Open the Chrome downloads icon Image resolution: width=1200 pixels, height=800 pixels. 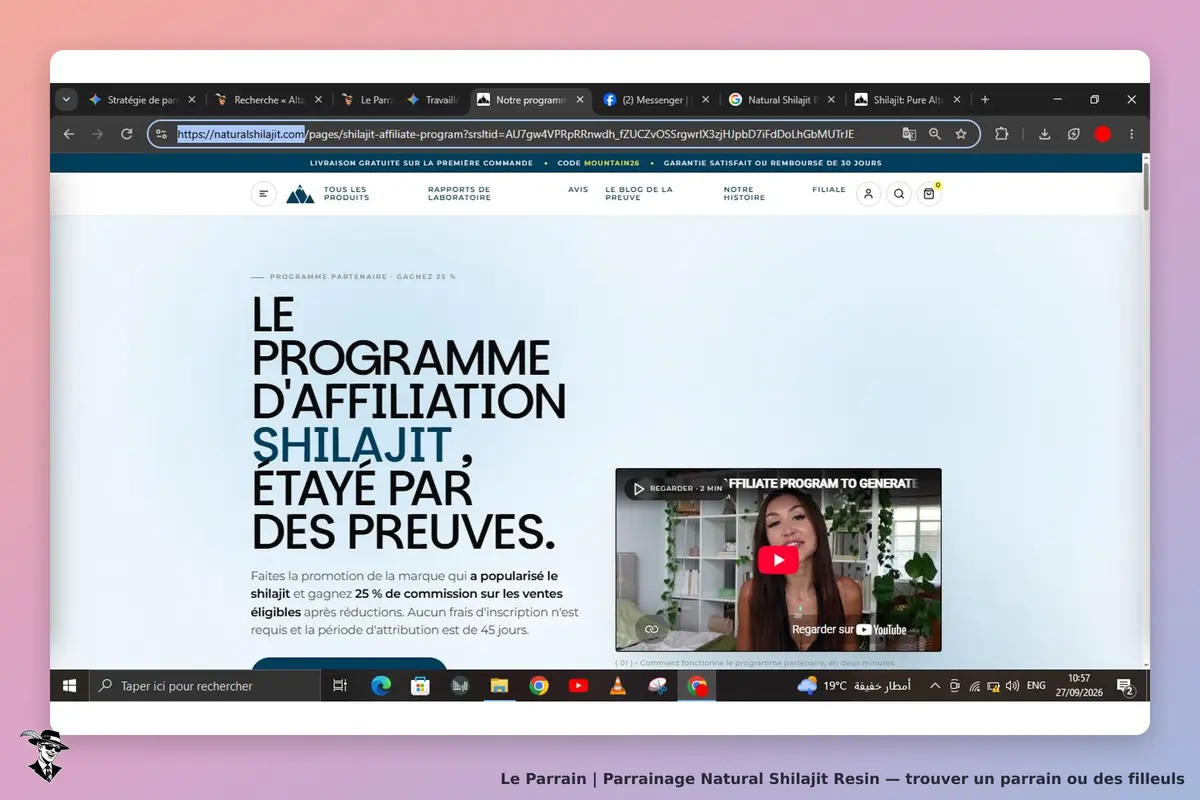click(1045, 134)
